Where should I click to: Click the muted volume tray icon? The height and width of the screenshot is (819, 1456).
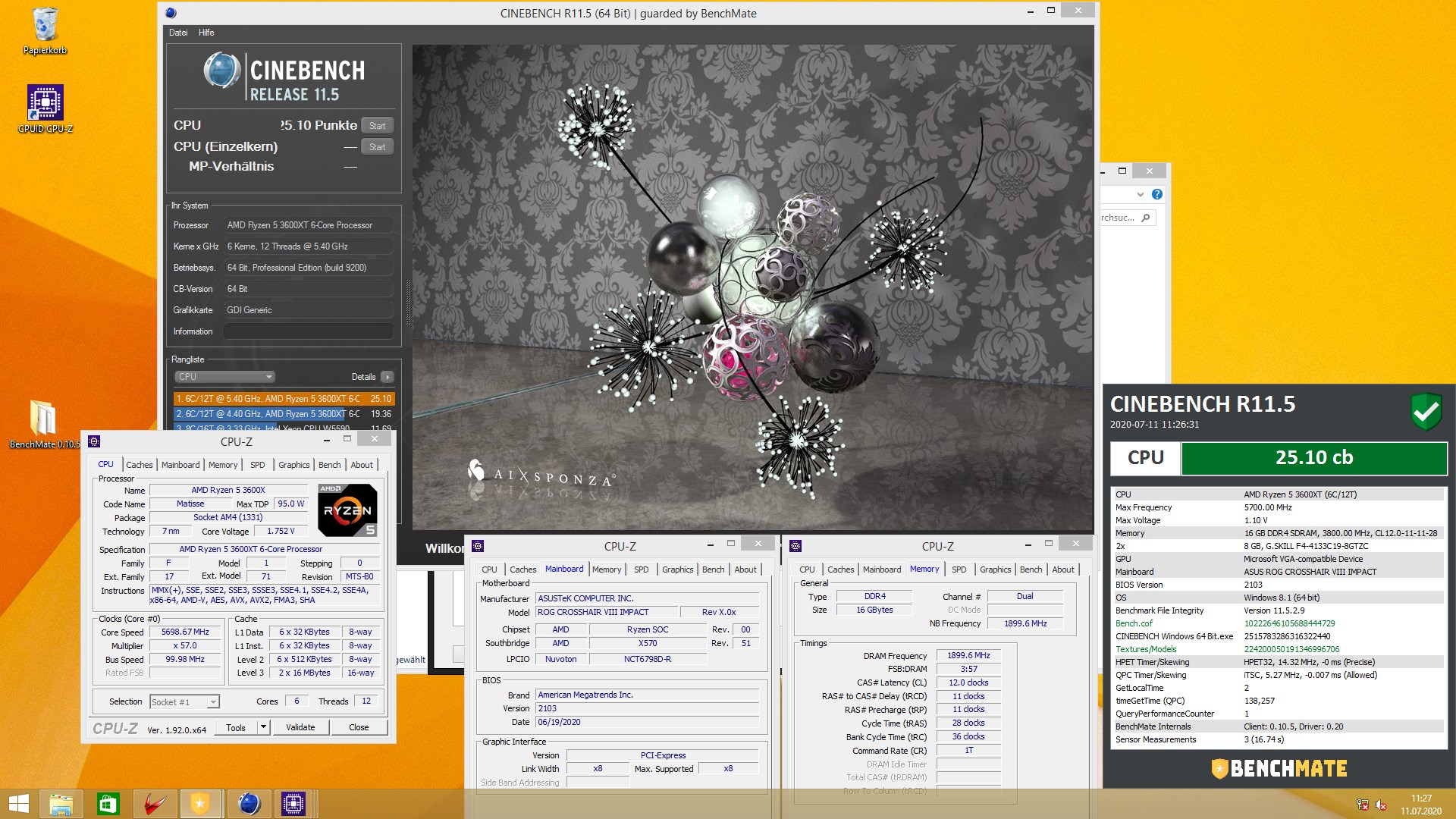(x=1381, y=805)
